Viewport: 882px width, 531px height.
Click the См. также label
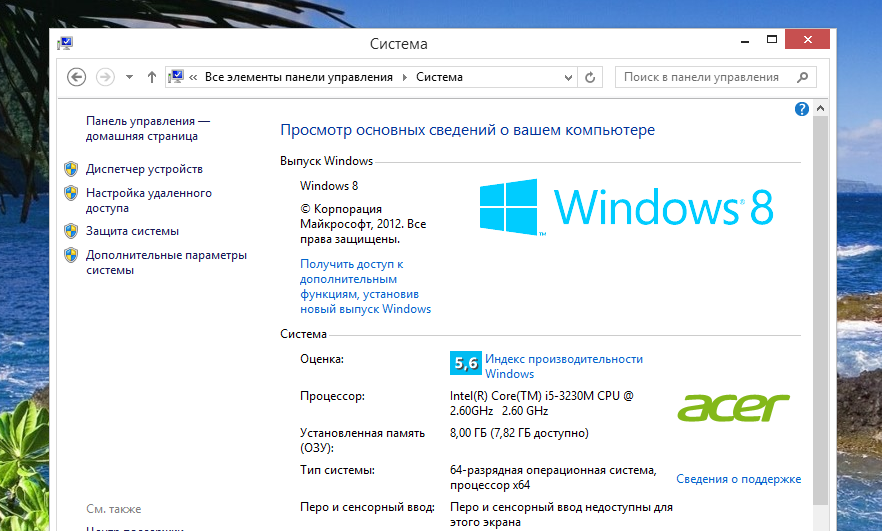(114, 509)
